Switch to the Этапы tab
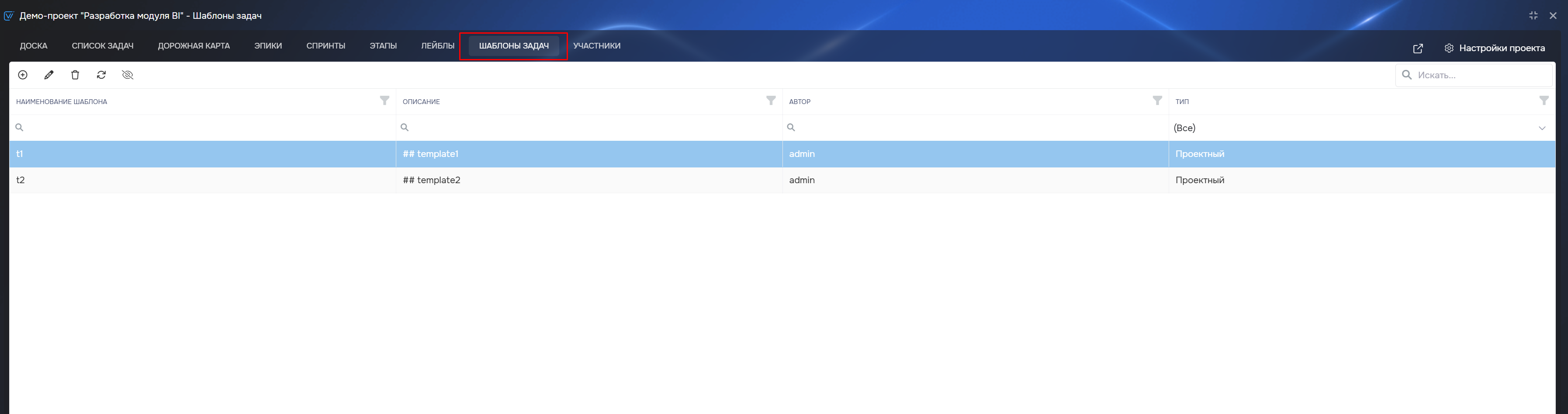1568x414 pixels. click(x=383, y=45)
